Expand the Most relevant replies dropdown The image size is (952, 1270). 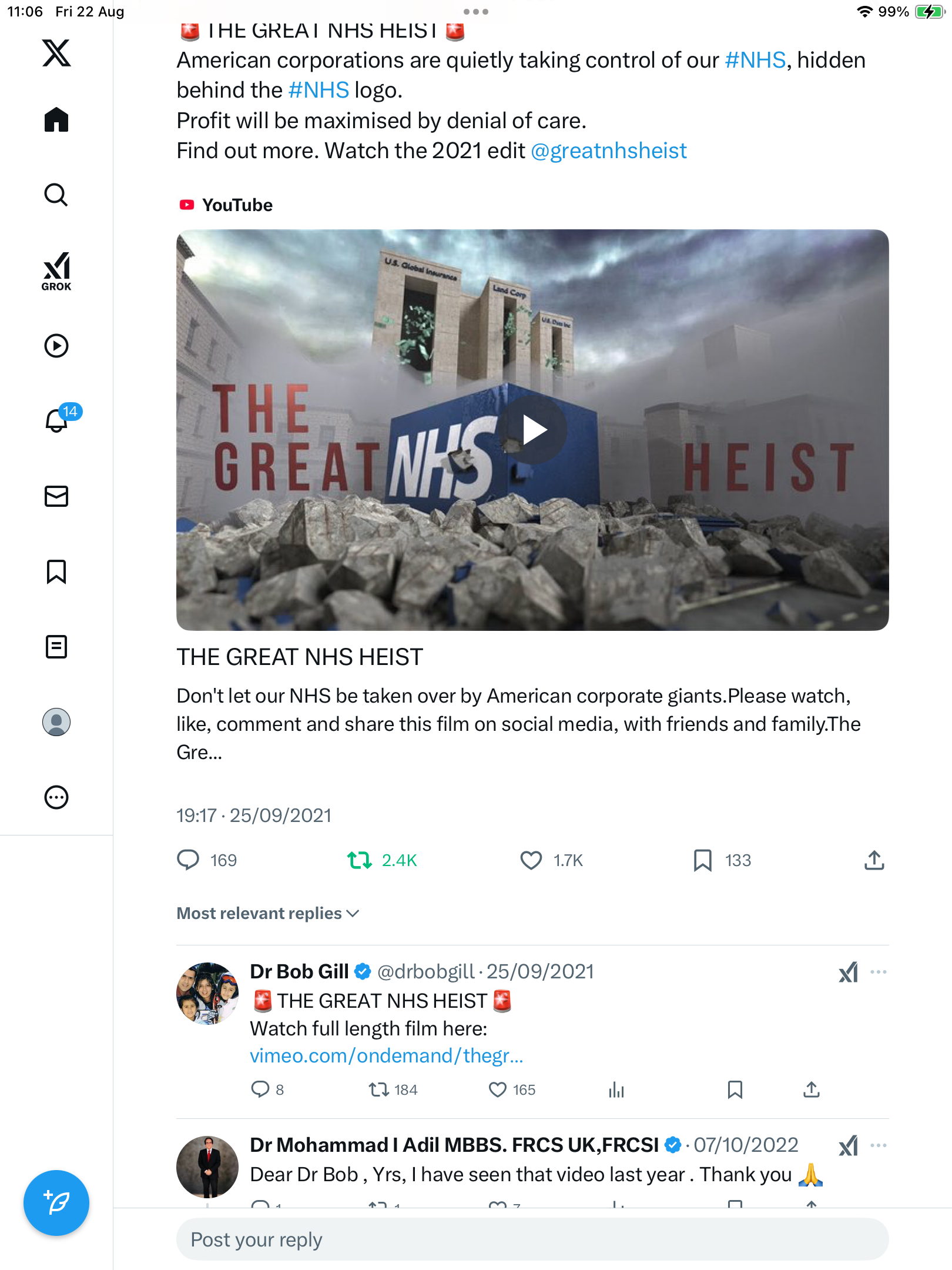[x=268, y=913]
